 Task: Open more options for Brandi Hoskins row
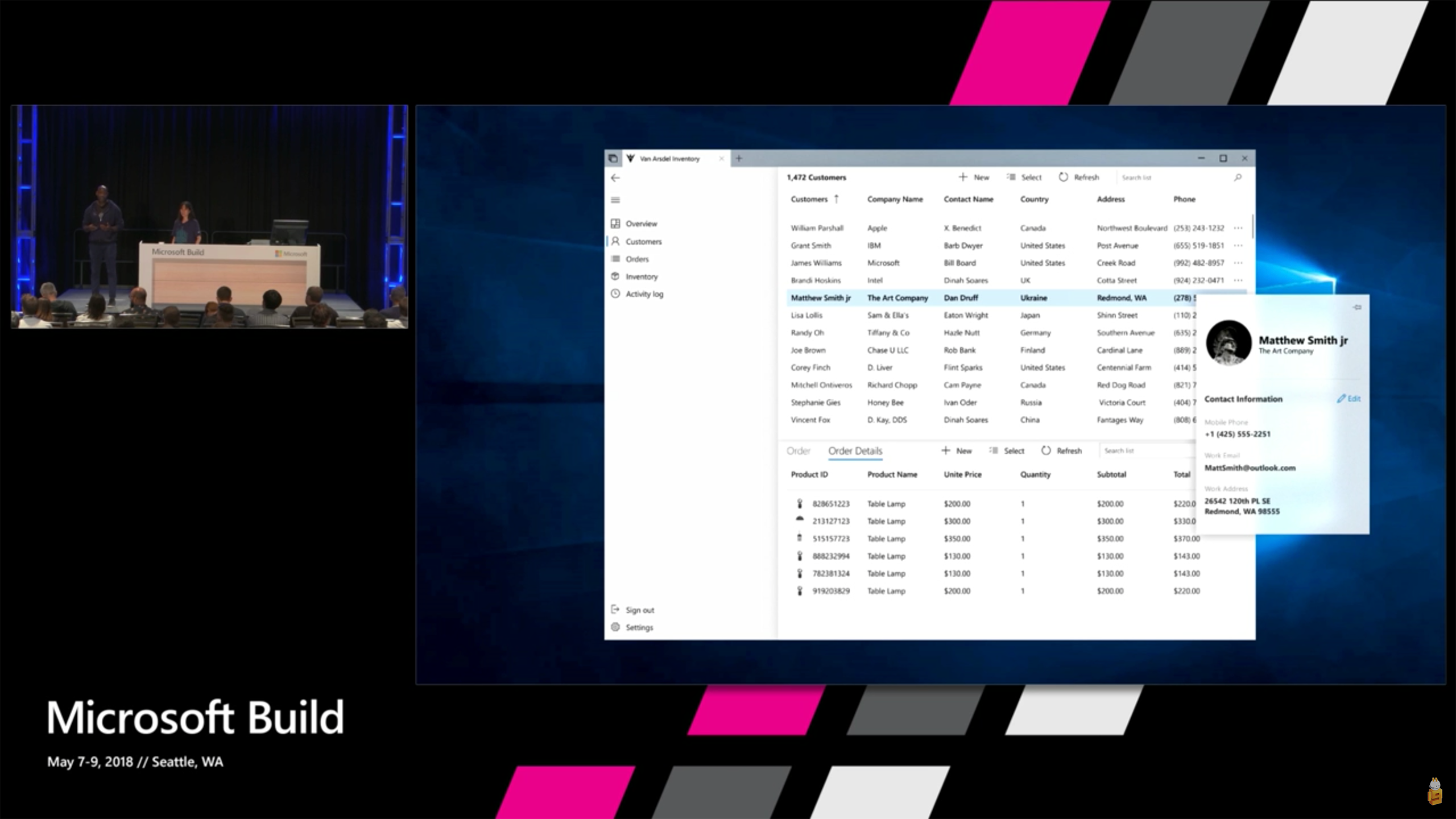tap(1238, 280)
